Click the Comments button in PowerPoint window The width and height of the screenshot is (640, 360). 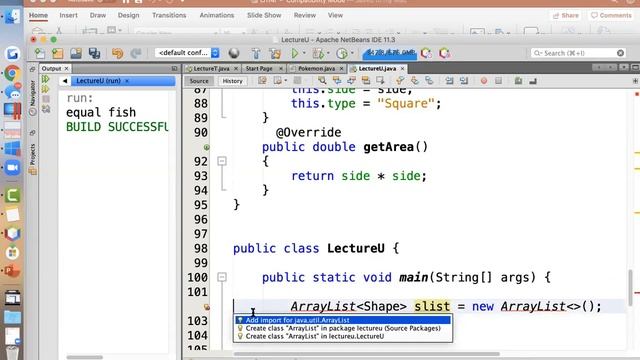point(611,16)
